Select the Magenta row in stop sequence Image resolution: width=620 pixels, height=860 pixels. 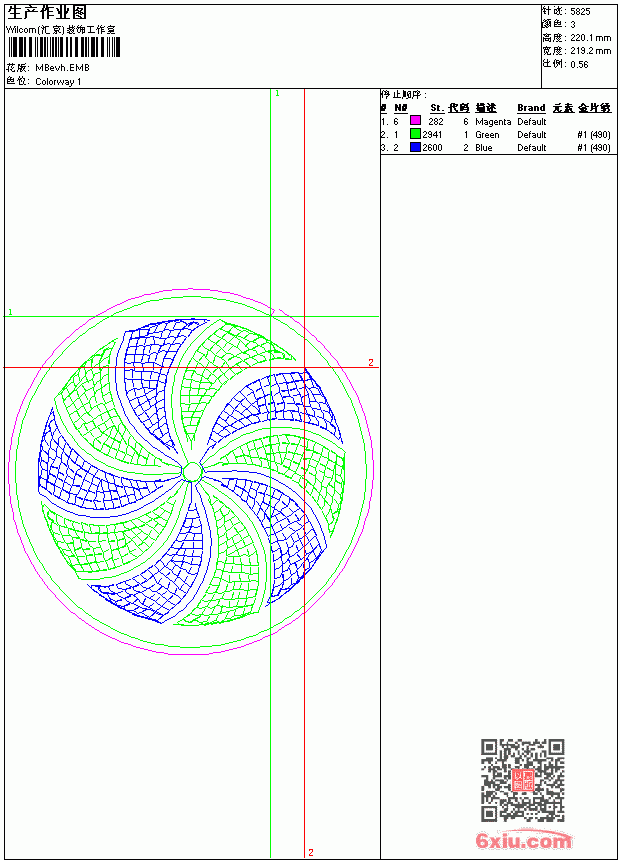pyautogui.click(x=496, y=121)
